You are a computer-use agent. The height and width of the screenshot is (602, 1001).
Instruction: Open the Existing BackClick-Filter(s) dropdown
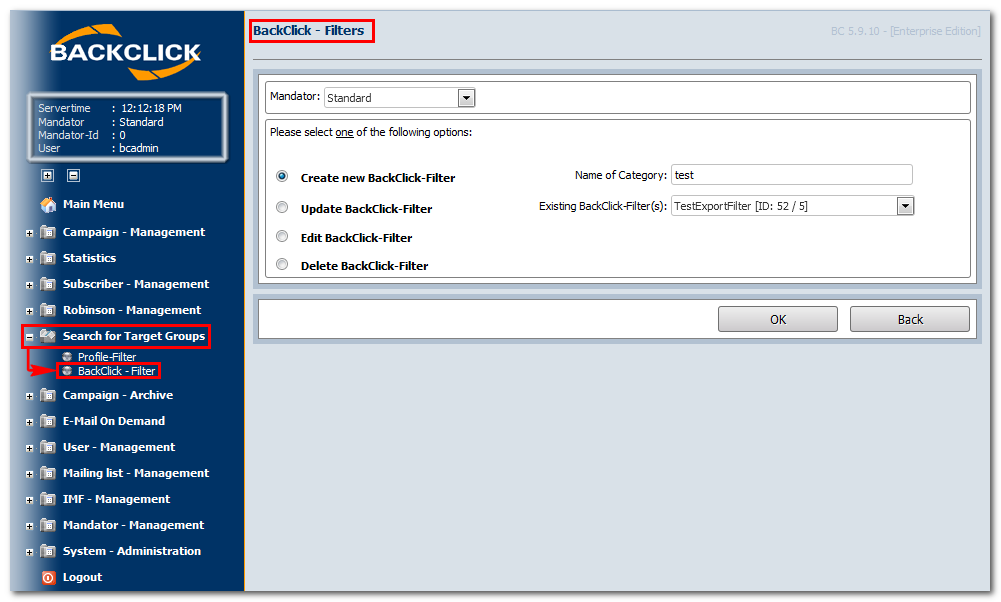(905, 206)
